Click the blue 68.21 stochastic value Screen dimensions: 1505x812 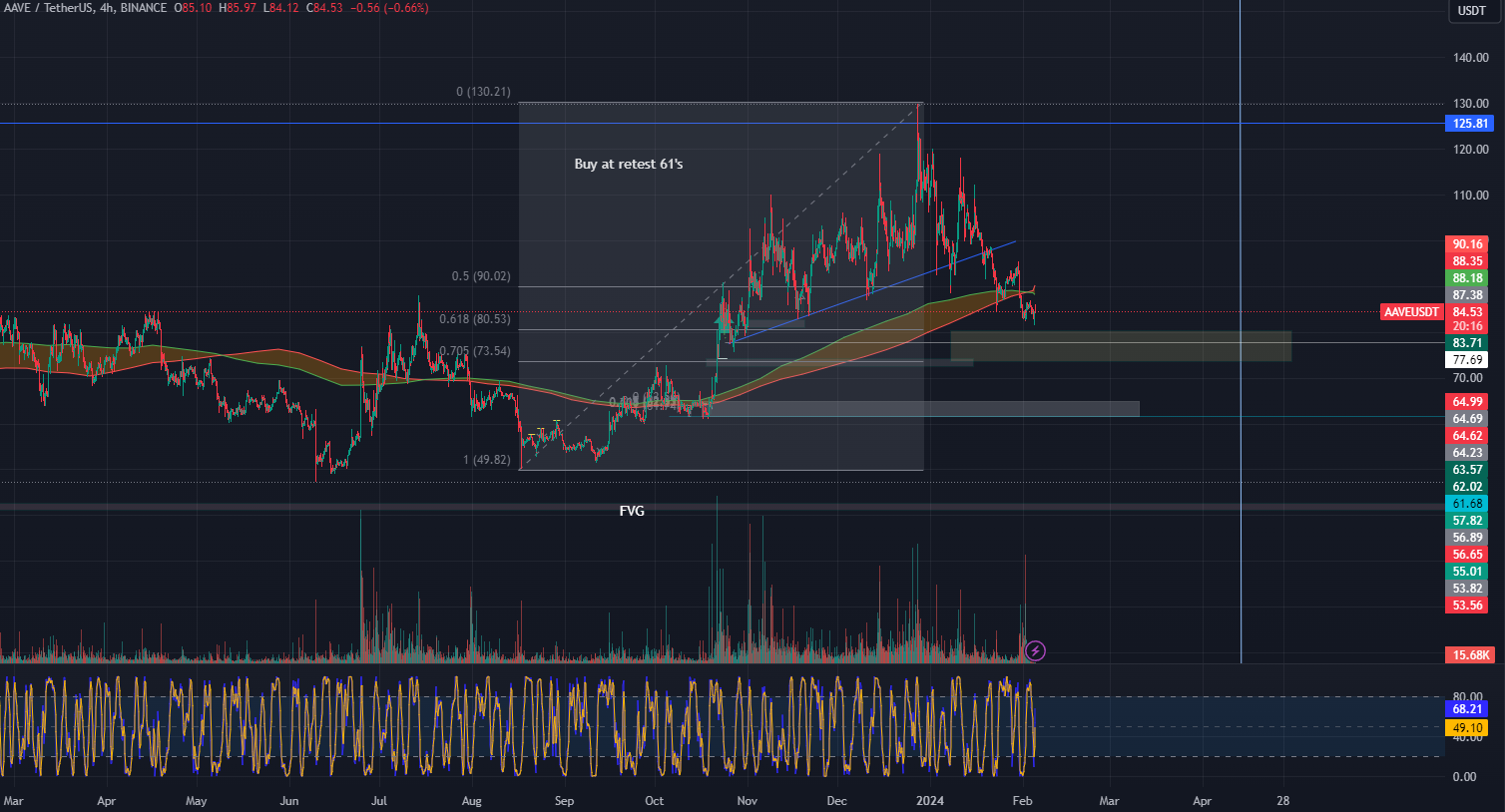1467,709
